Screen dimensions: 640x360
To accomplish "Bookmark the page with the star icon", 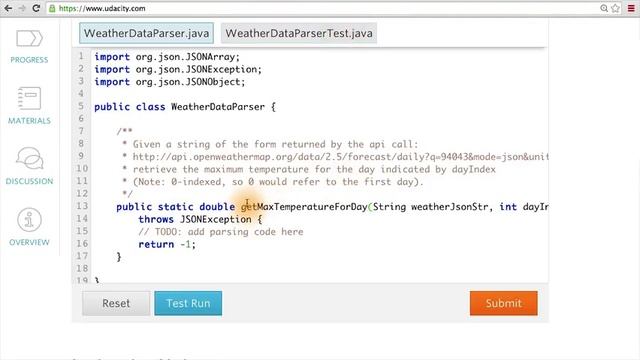I will click(616, 8).
